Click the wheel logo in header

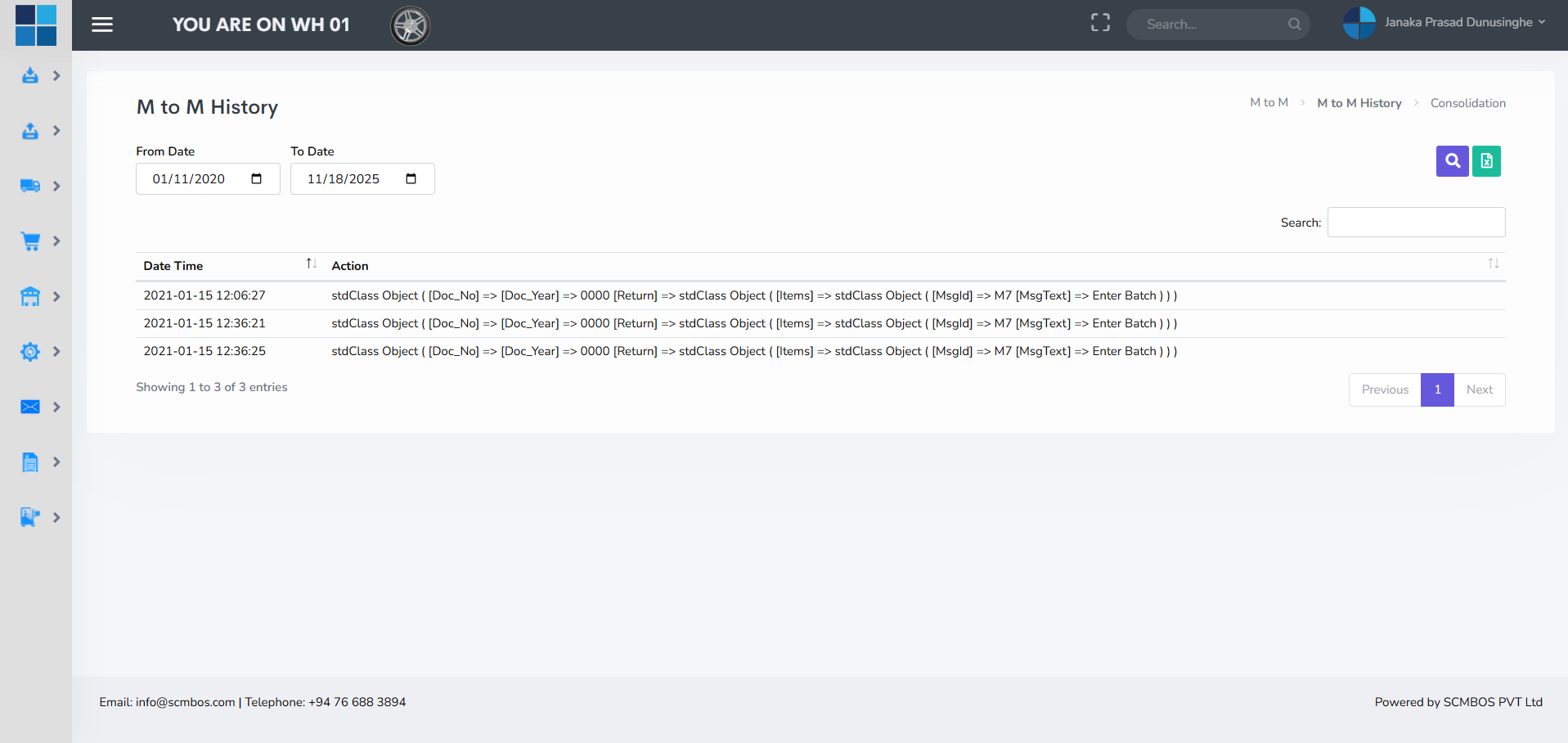point(410,25)
